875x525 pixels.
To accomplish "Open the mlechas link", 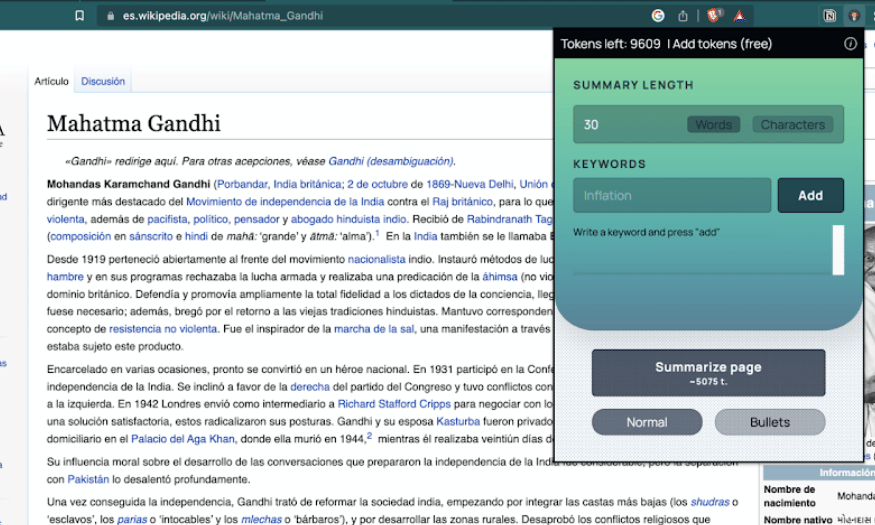I will pos(261,519).
